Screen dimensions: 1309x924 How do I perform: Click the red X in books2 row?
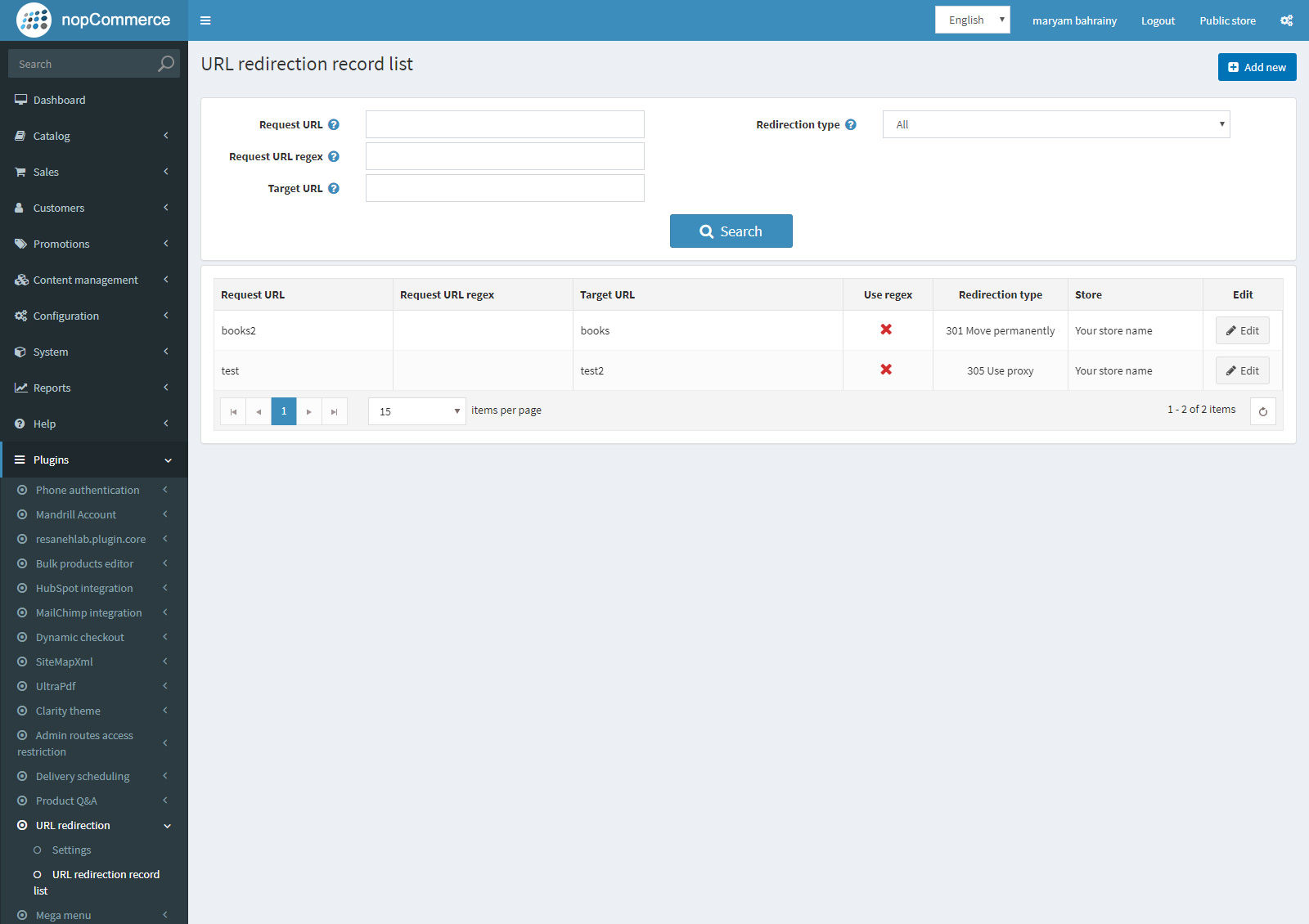886,330
